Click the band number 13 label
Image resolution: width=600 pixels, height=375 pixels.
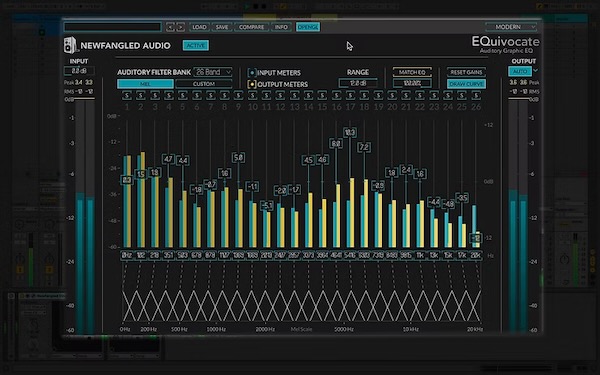pyautogui.click(x=294, y=107)
